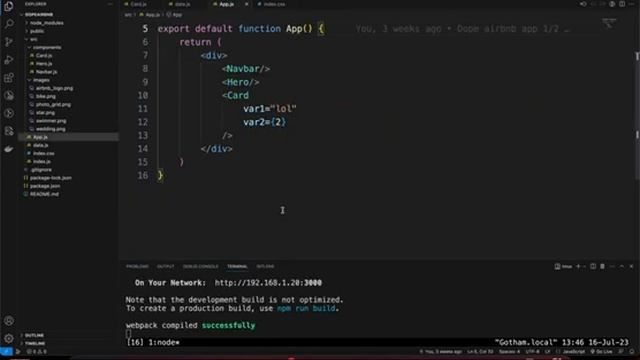Click the UTF-8 encoding in status bar
The width and height of the screenshot is (640, 360).
pos(532,351)
